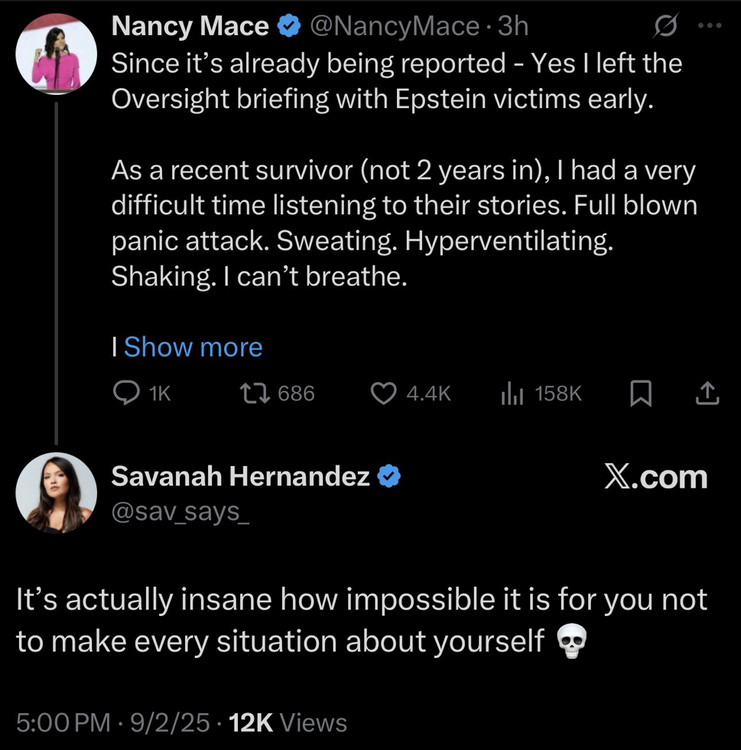741x750 pixels.
Task: Expand tweet with Show more
Action: point(193,347)
